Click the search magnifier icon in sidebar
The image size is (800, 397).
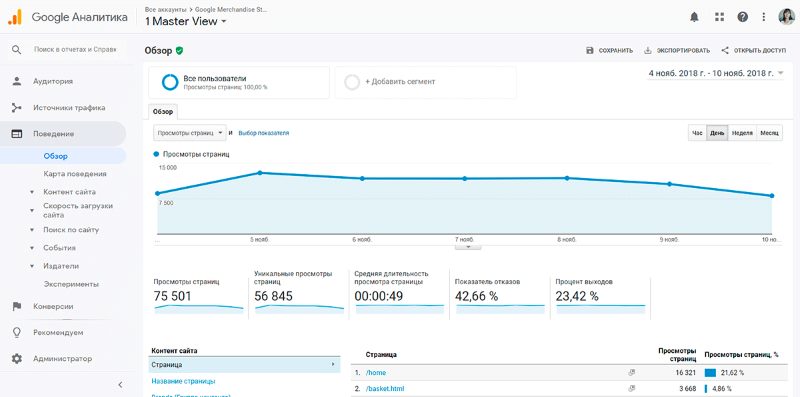[x=17, y=49]
